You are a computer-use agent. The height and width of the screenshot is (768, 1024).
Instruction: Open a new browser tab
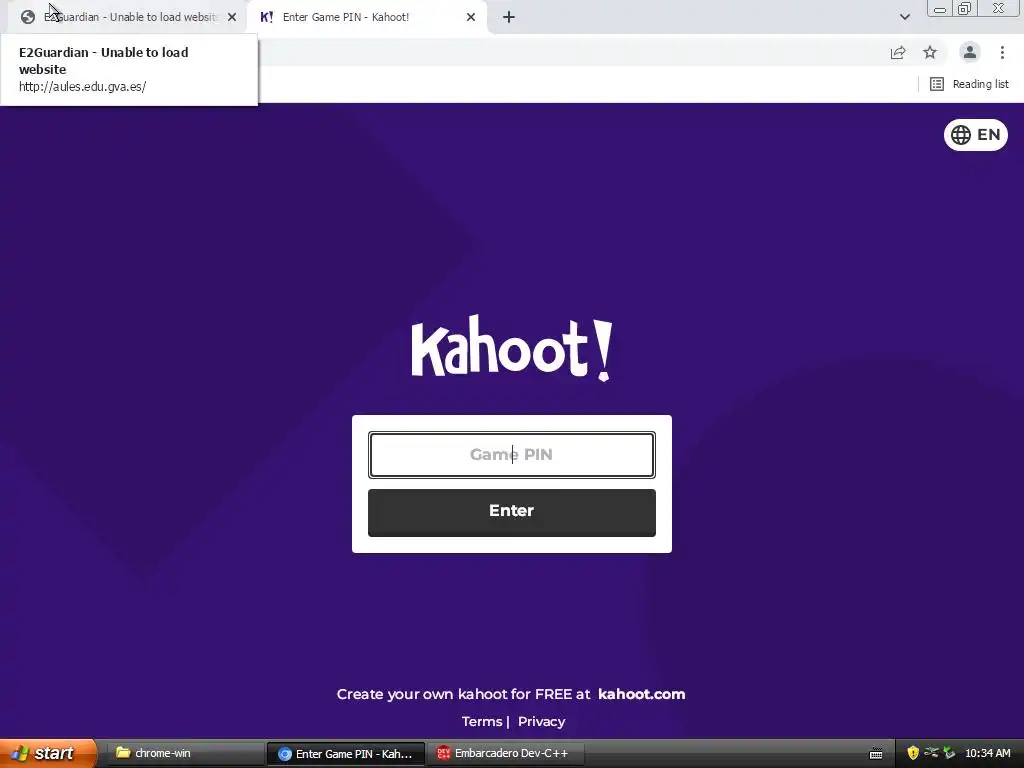pos(509,17)
